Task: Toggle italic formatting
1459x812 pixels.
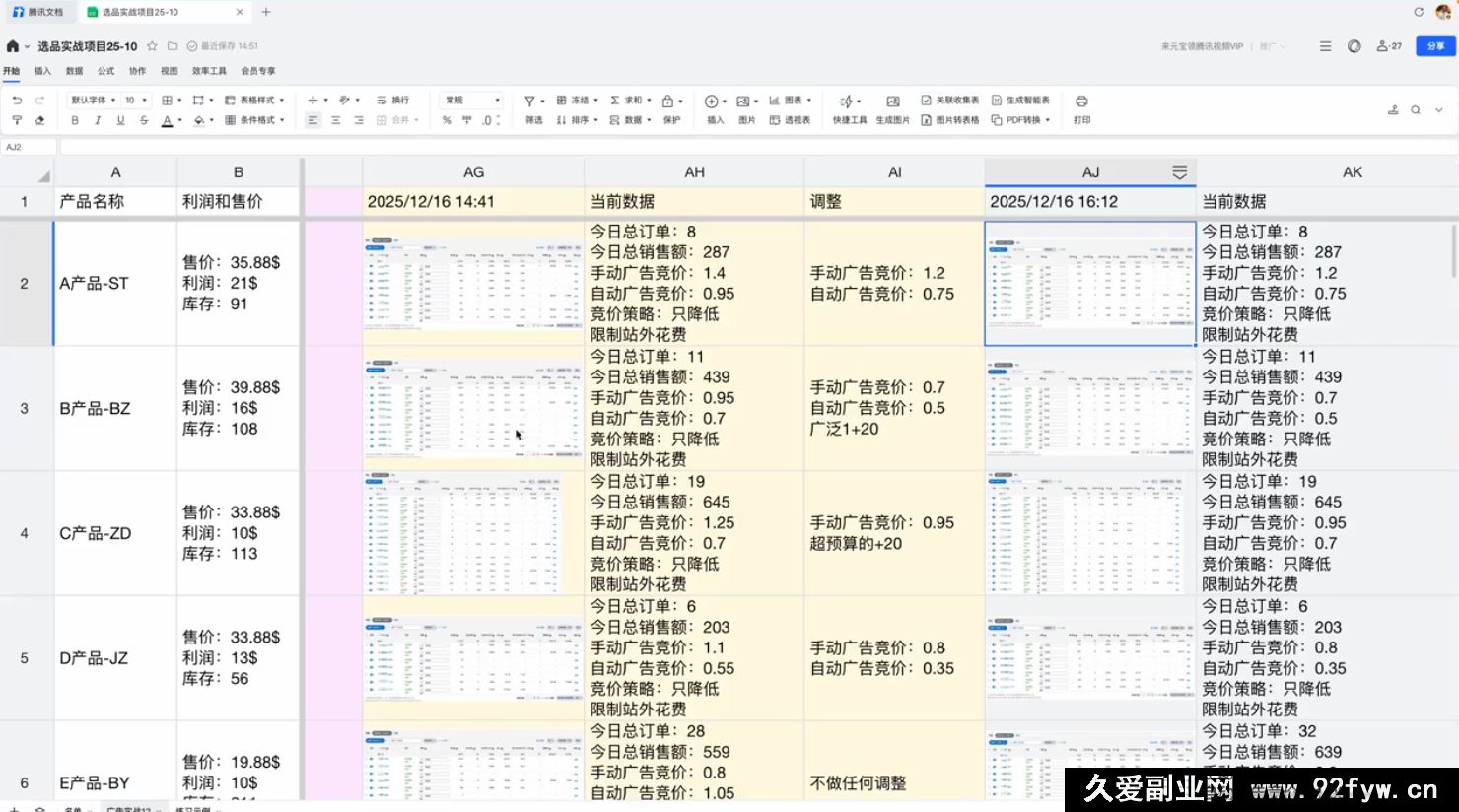Action: (x=96, y=119)
